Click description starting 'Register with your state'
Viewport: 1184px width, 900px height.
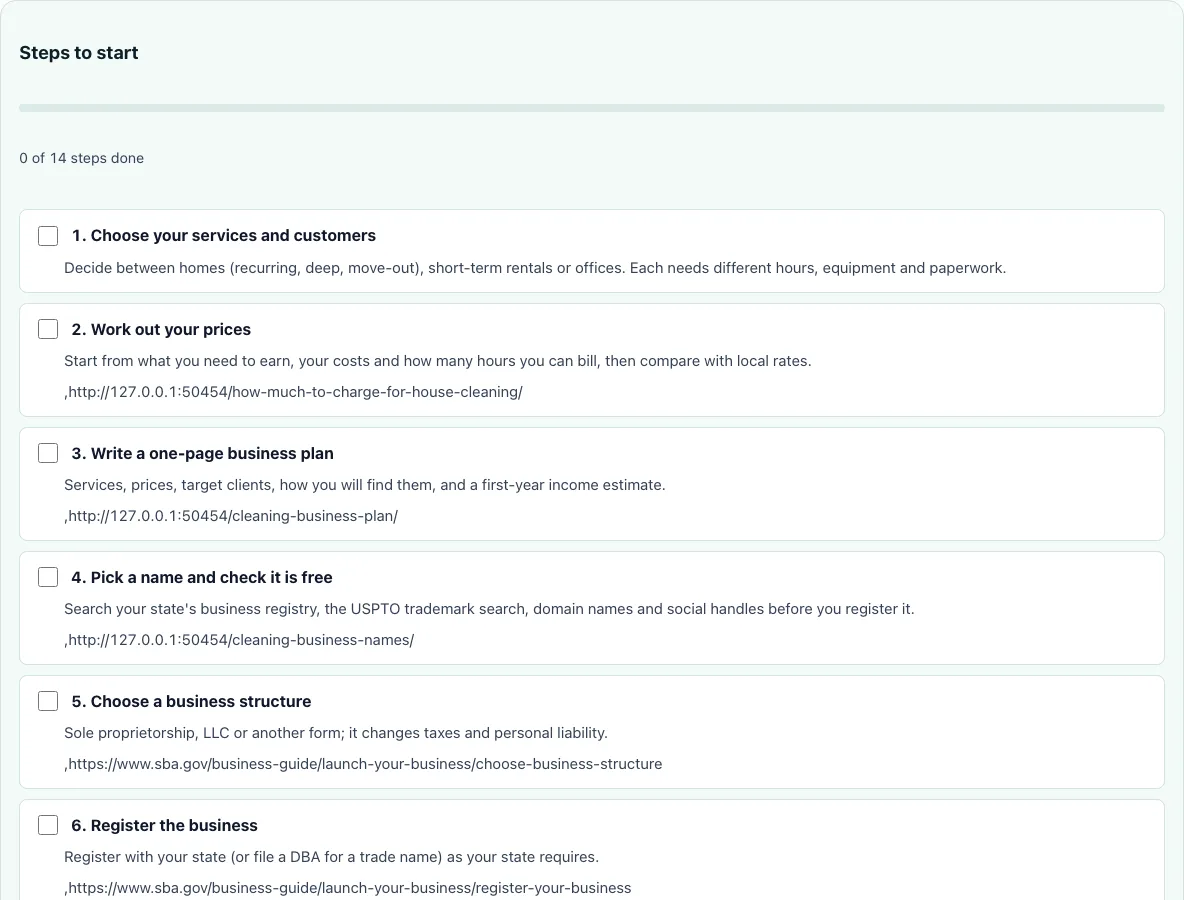coord(331,856)
